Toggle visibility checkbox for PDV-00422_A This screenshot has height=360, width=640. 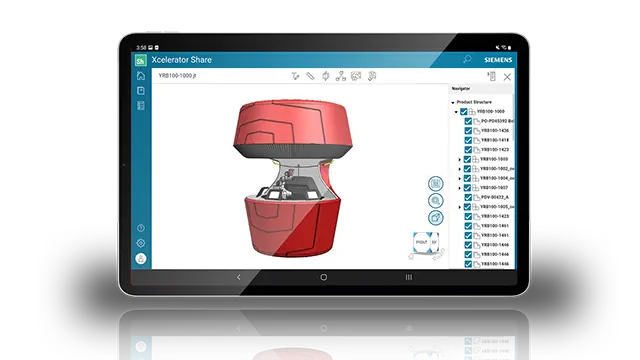[x=468, y=197]
